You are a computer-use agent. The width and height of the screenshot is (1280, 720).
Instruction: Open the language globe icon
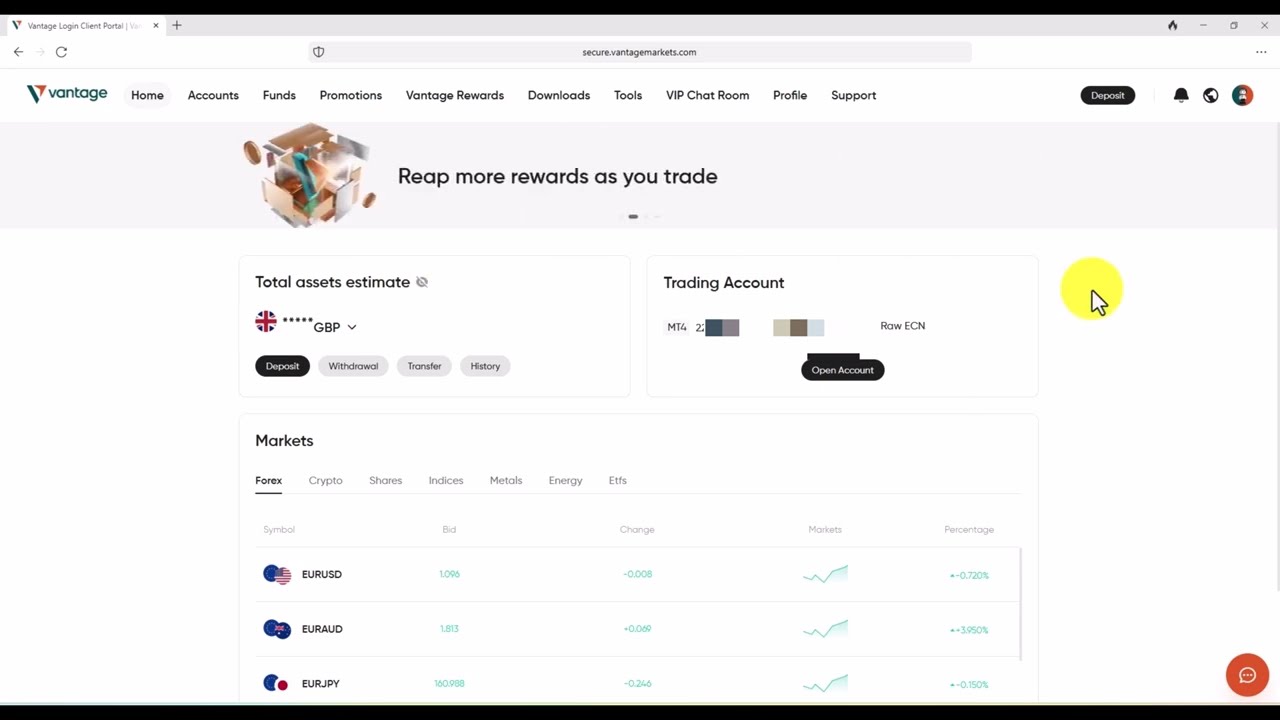click(1211, 95)
